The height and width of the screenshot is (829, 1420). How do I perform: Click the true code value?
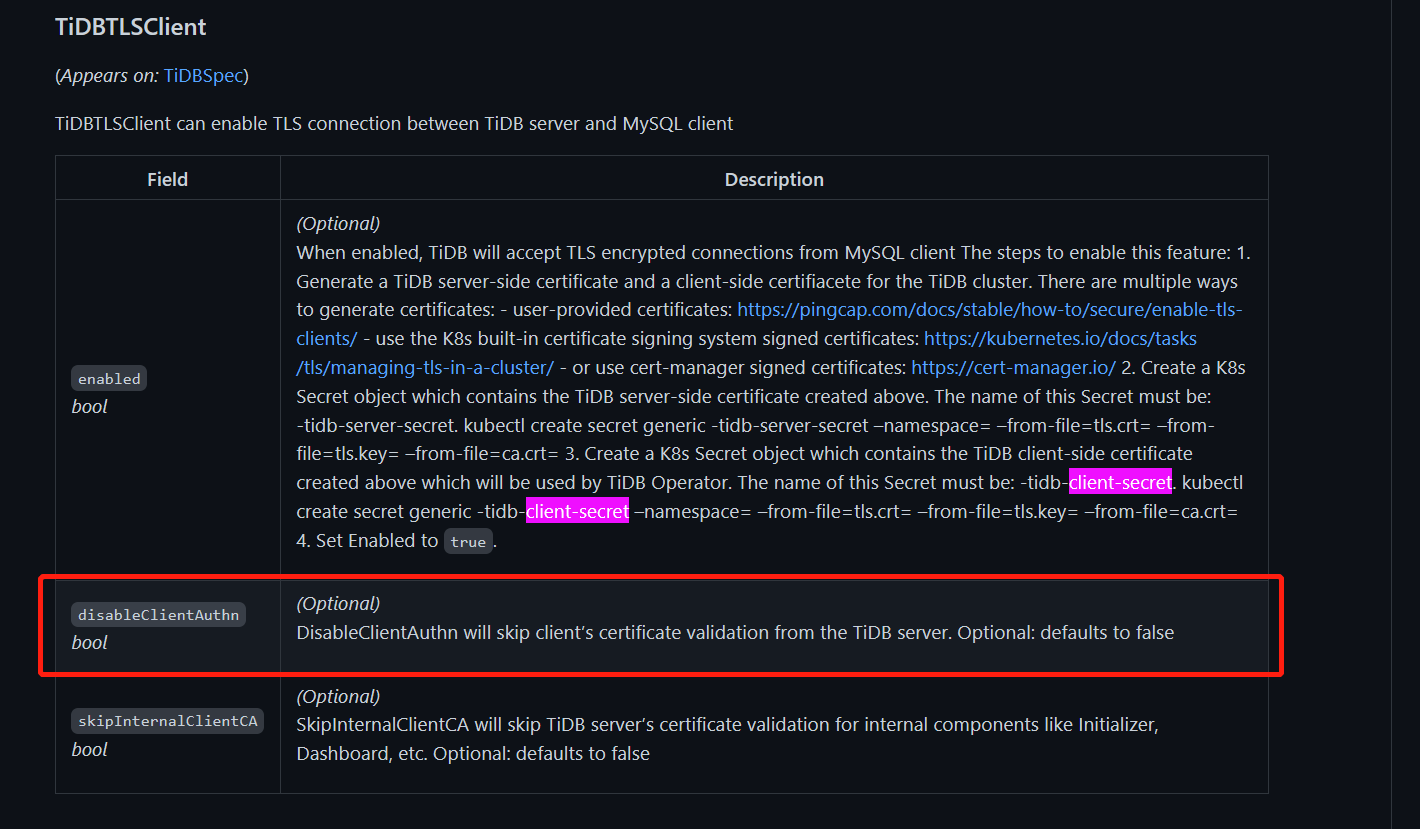tap(468, 542)
